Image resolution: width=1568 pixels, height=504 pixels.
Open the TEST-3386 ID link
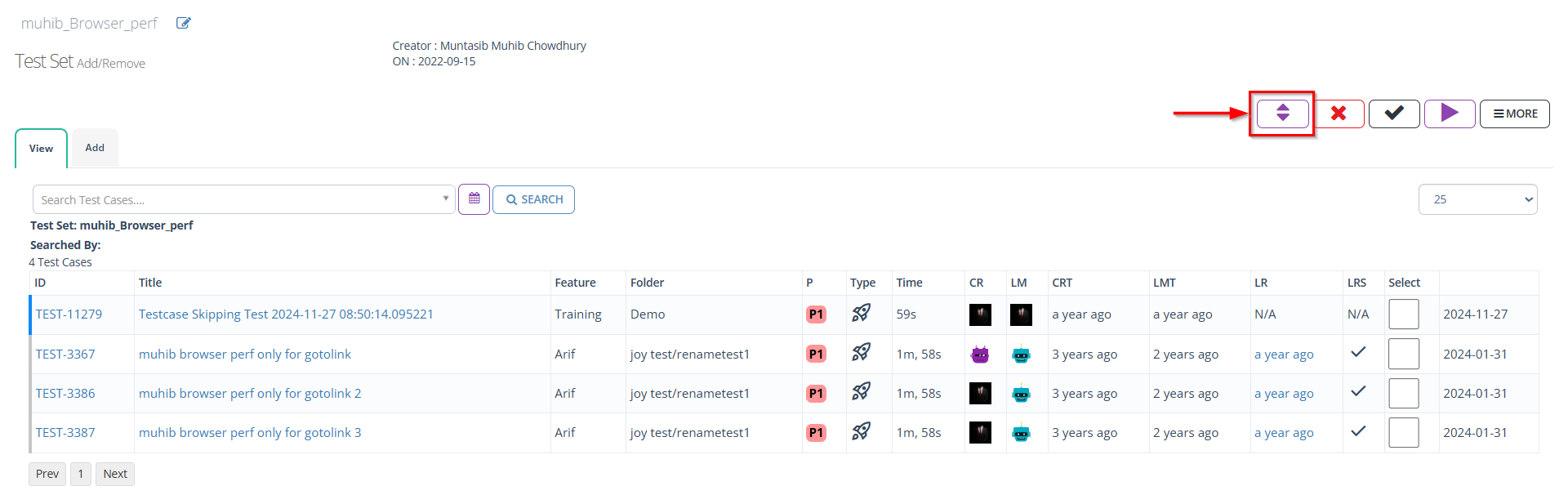pos(65,394)
